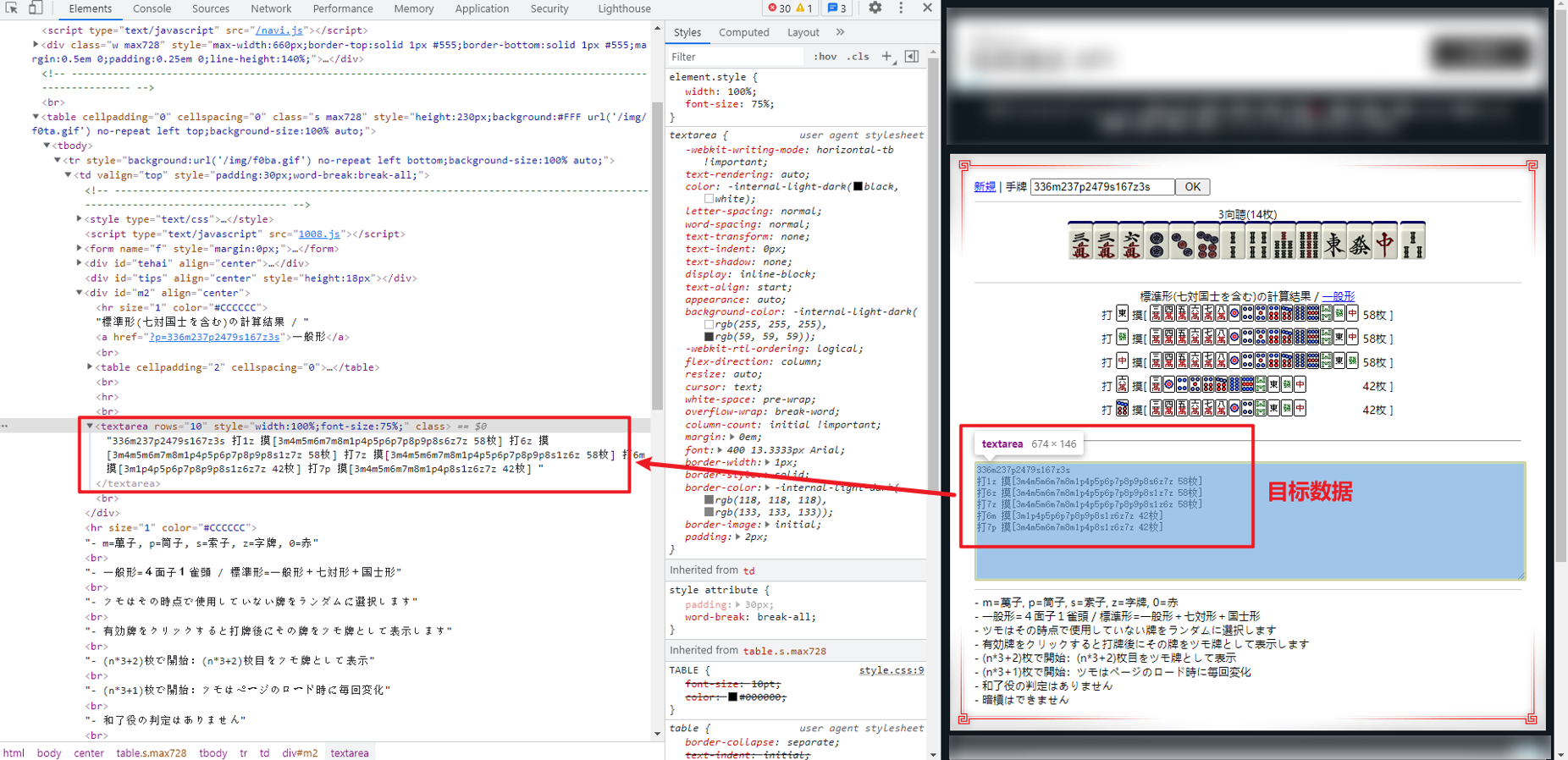Toggle the .cls class editor
Screen dimensions: 1568x760
click(859, 57)
